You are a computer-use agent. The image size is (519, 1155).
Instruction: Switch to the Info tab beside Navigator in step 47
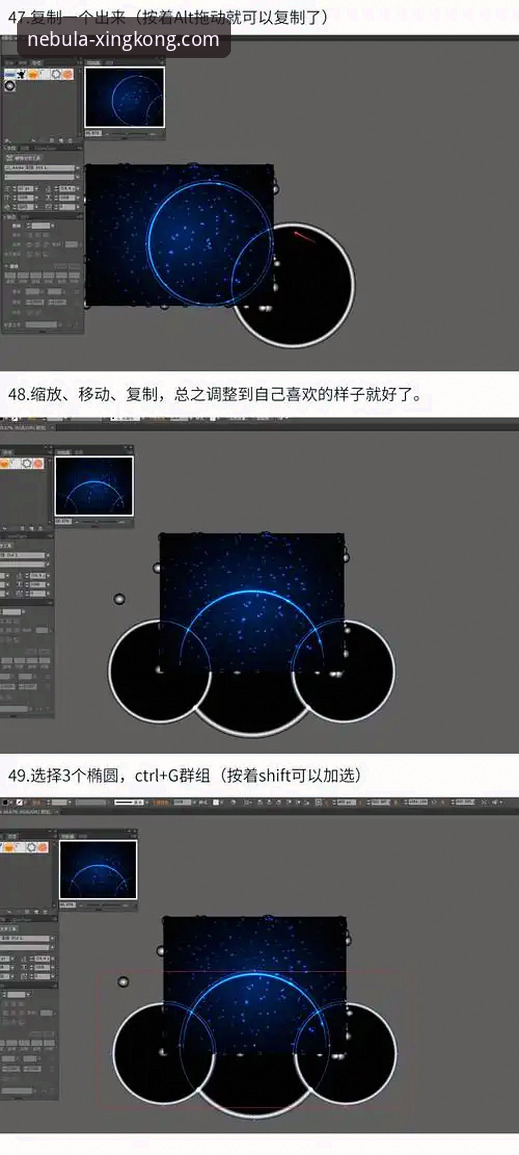110,63
